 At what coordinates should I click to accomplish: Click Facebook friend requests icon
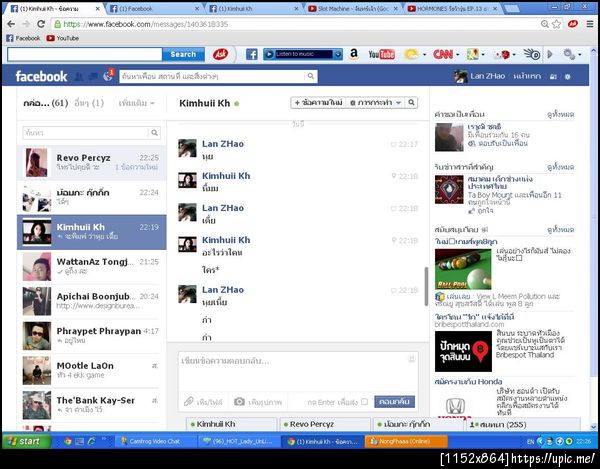(79, 77)
